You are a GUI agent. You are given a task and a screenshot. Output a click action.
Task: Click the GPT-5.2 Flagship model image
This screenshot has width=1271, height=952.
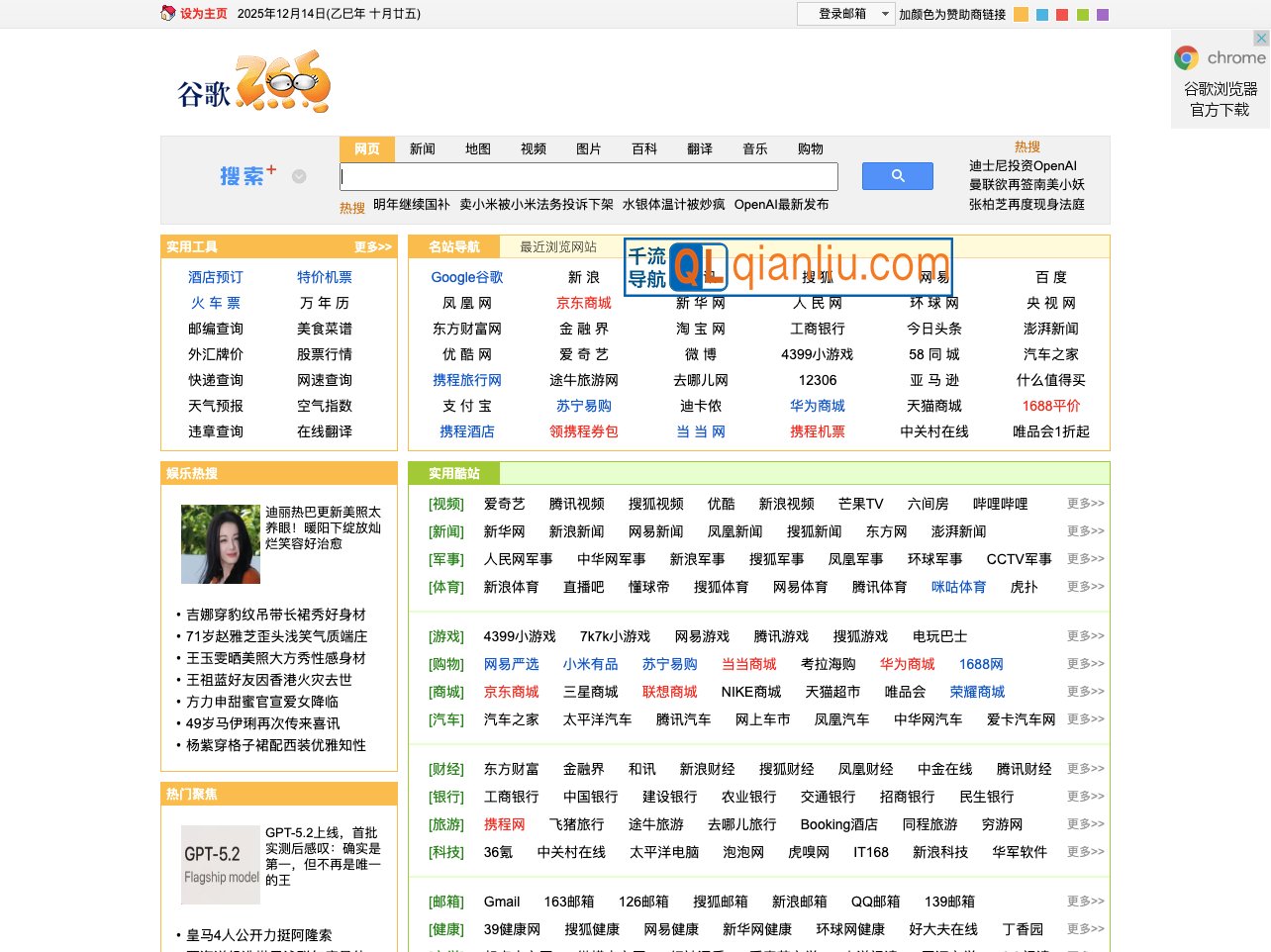click(220, 864)
